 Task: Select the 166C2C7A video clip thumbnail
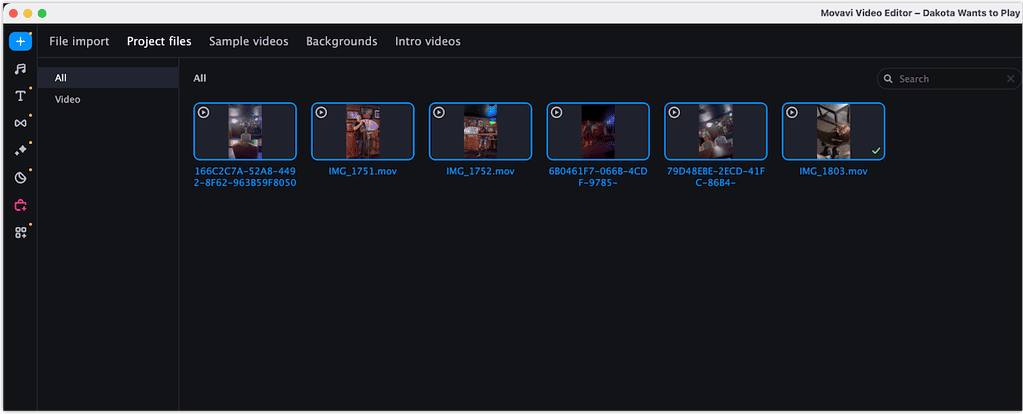click(245, 131)
